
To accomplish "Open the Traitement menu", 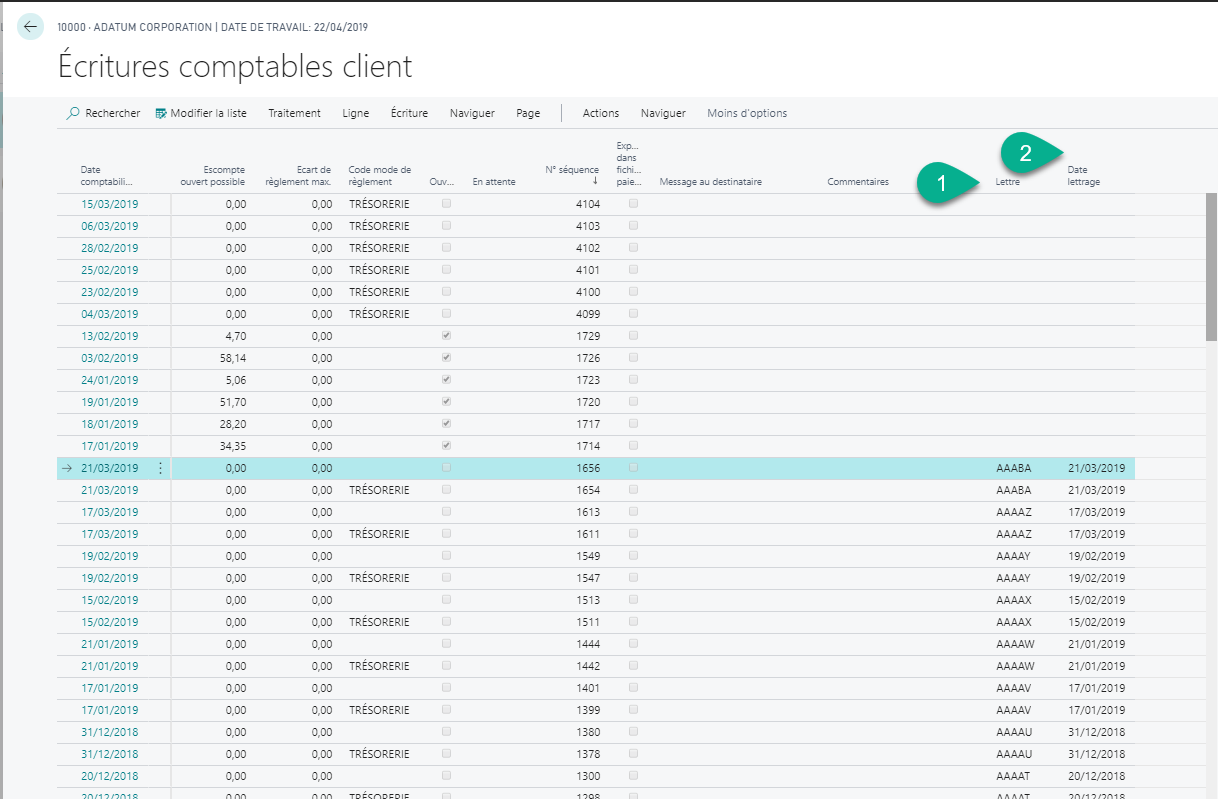I will 294,113.
